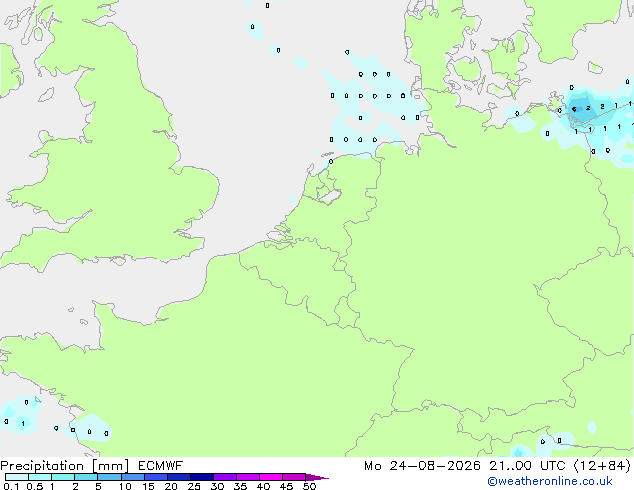Select the 15 to 20 mm legend swatch
Image resolution: width=634 pixels, height=490 pixels.
(156, 477)
